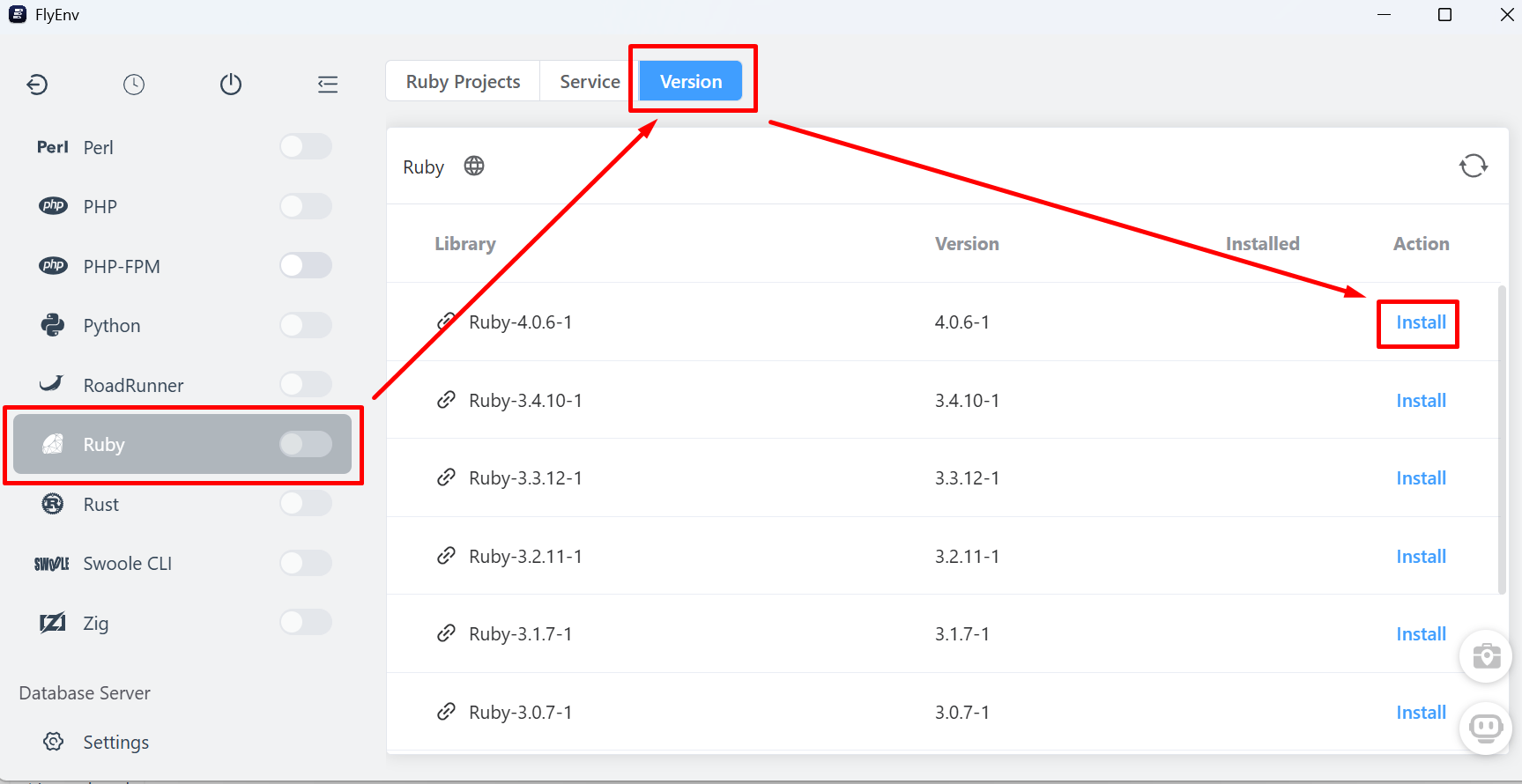Click the globe icon next to Ruby
The image size is (1522, 784).
click(474, 166)
